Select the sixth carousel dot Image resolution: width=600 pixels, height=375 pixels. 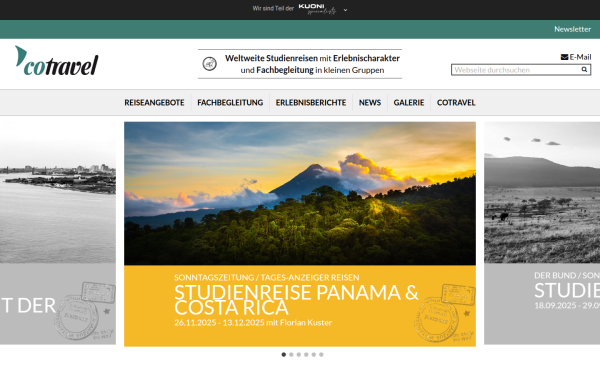(x=321, y=355)
